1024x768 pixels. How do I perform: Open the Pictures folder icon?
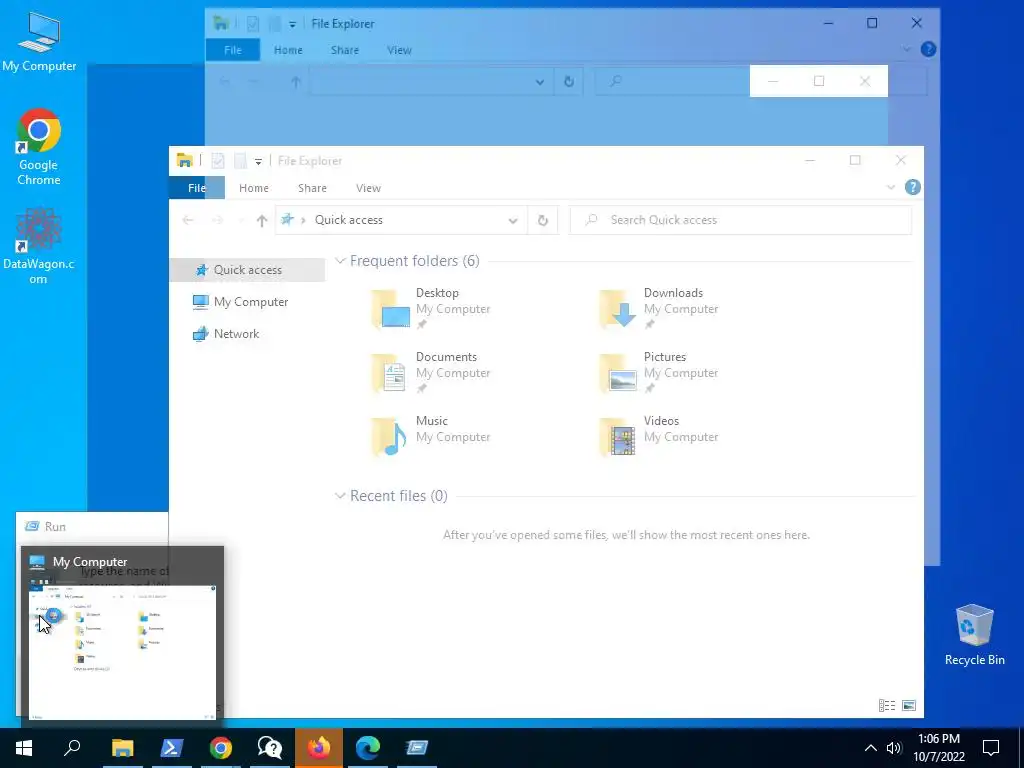pyautogui.click(x=618, y=374)
